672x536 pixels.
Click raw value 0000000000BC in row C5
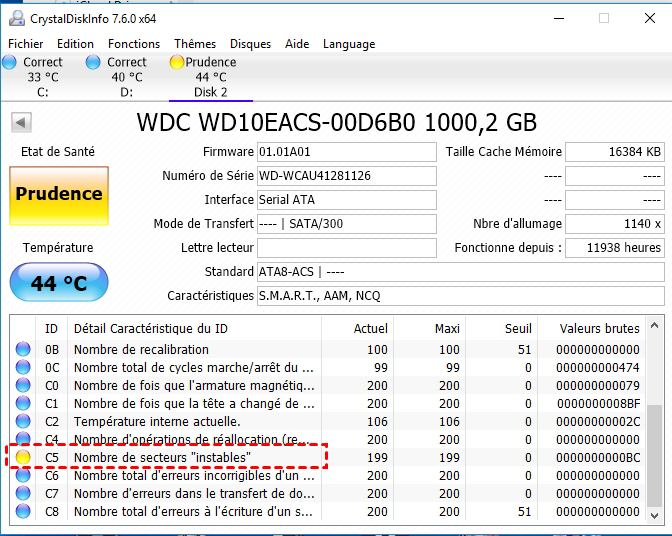[598, 458]
